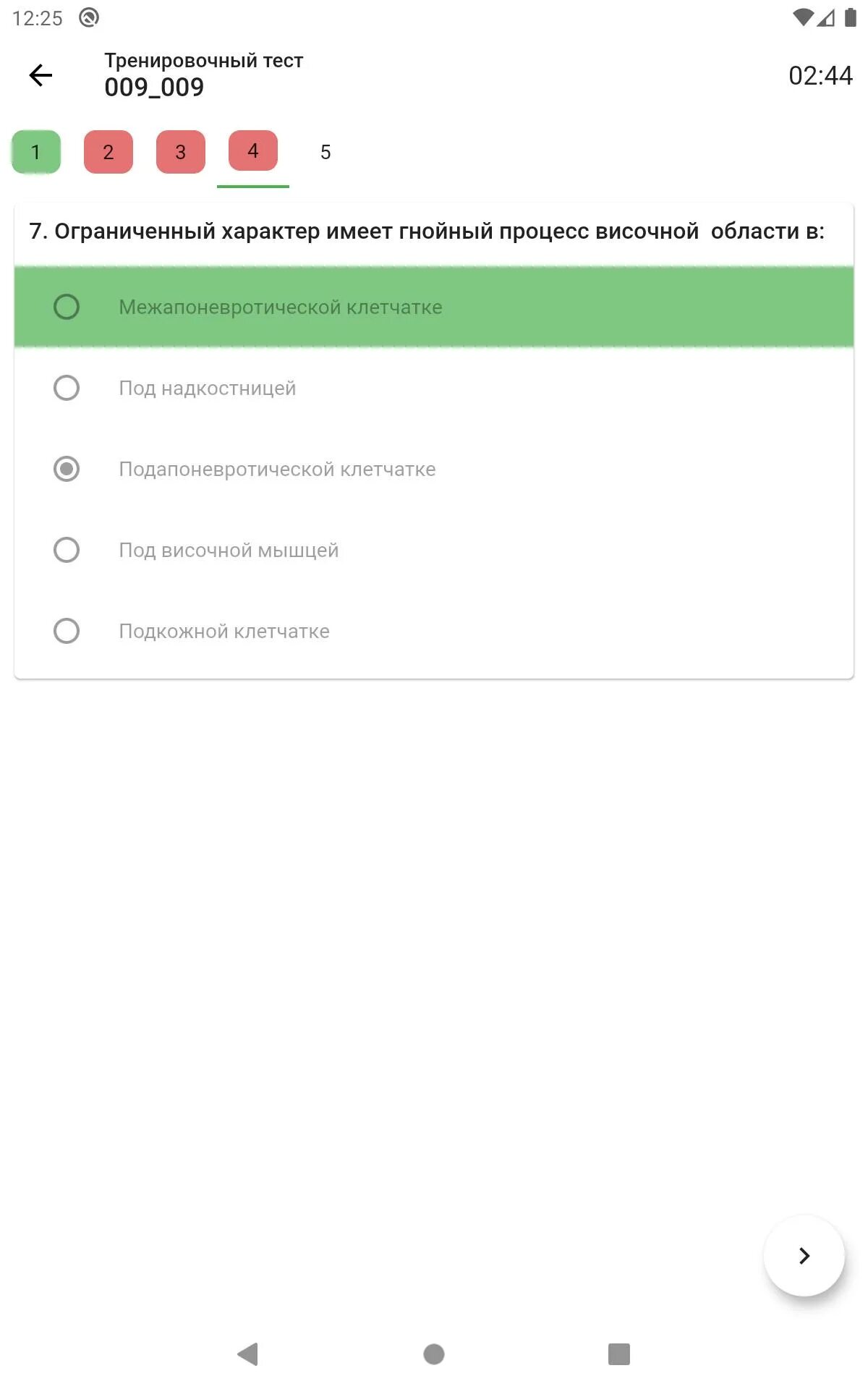Tap the 02:44 countdown timer
868x1389 pixels.
[820, 75]
